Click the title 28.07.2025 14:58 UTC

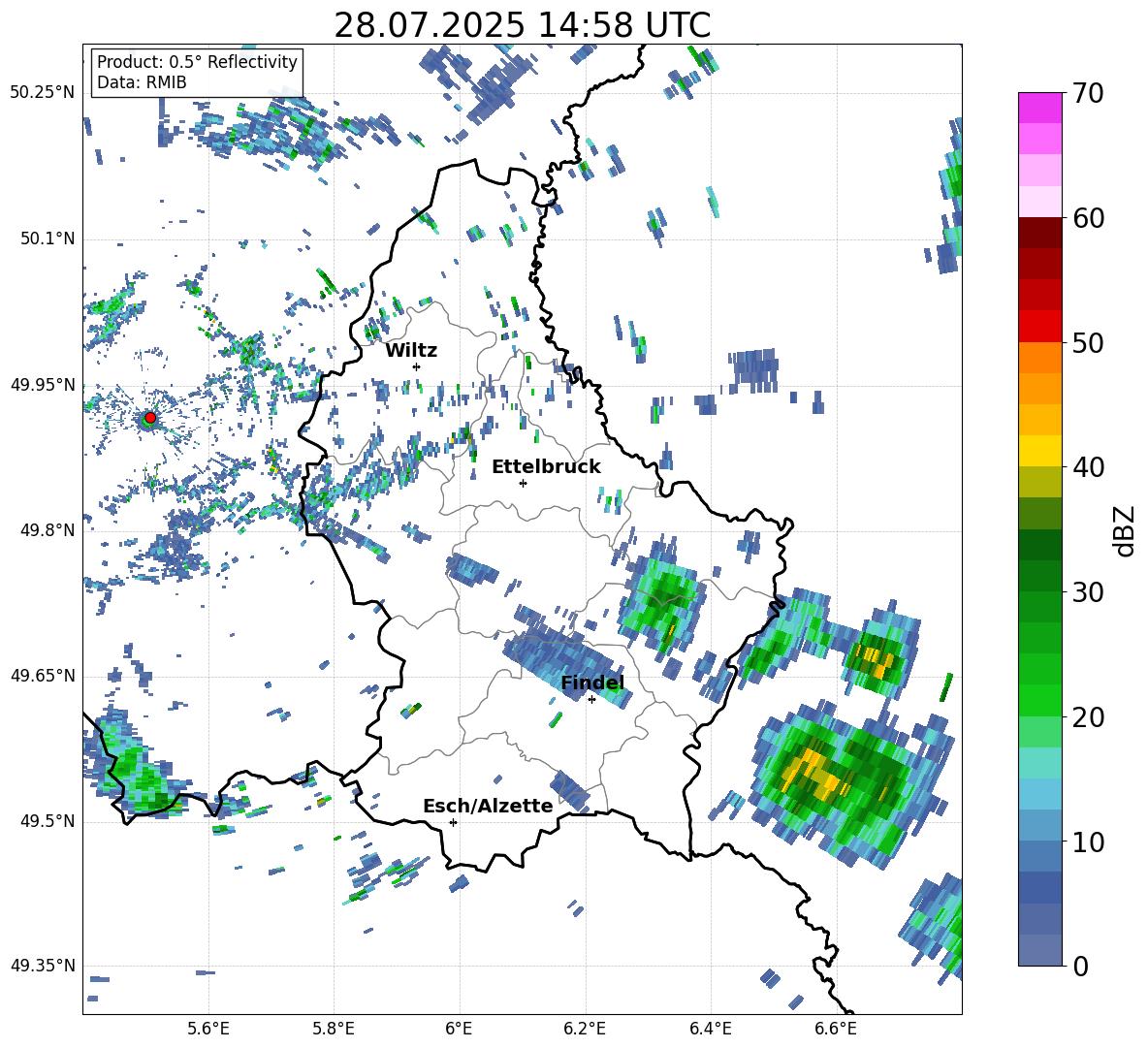522,25
